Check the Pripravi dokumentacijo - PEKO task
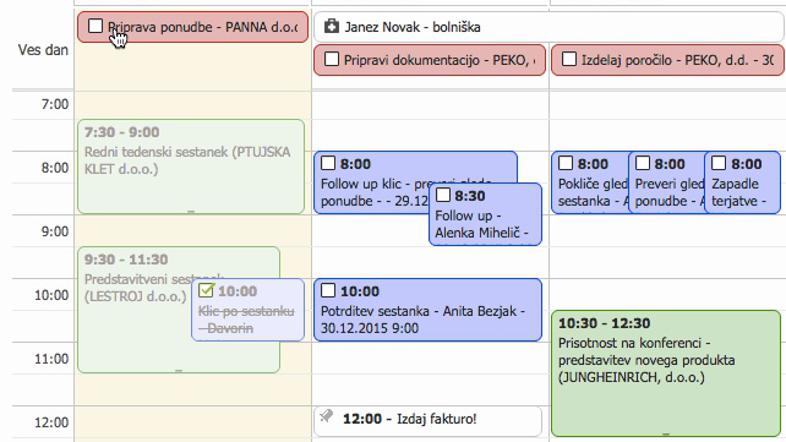The image size is (786, 442). click(331, 60)
